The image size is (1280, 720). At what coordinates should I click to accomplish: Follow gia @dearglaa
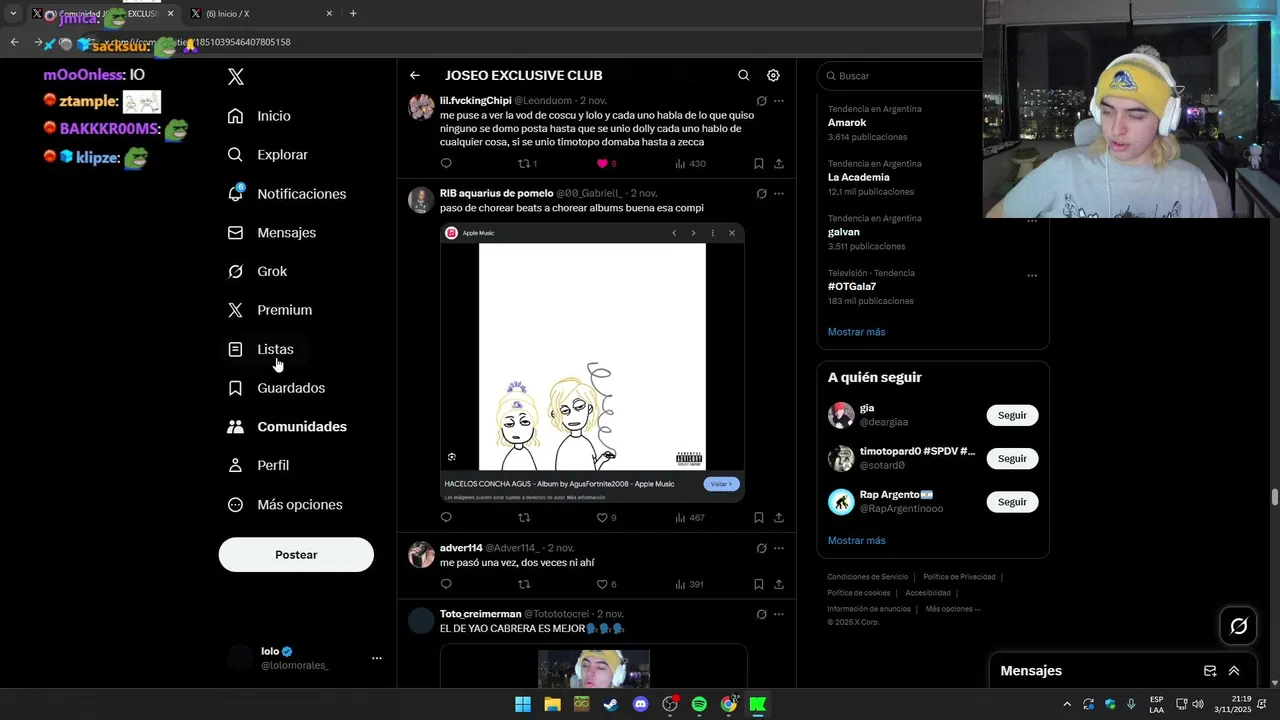(1012, 415)
